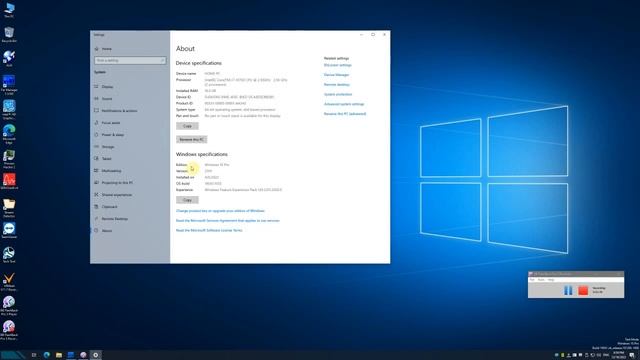Open Device Manager link
This screenshot has width=640, height=360.
(x=336, y=75)
